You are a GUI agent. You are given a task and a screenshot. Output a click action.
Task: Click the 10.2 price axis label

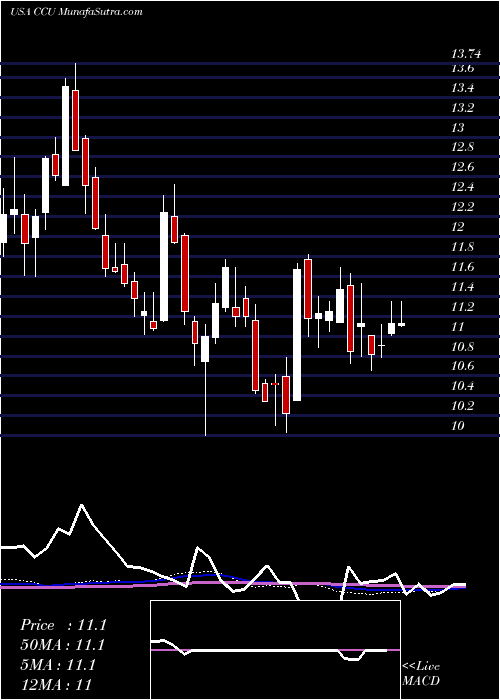[x=462, y=406]
